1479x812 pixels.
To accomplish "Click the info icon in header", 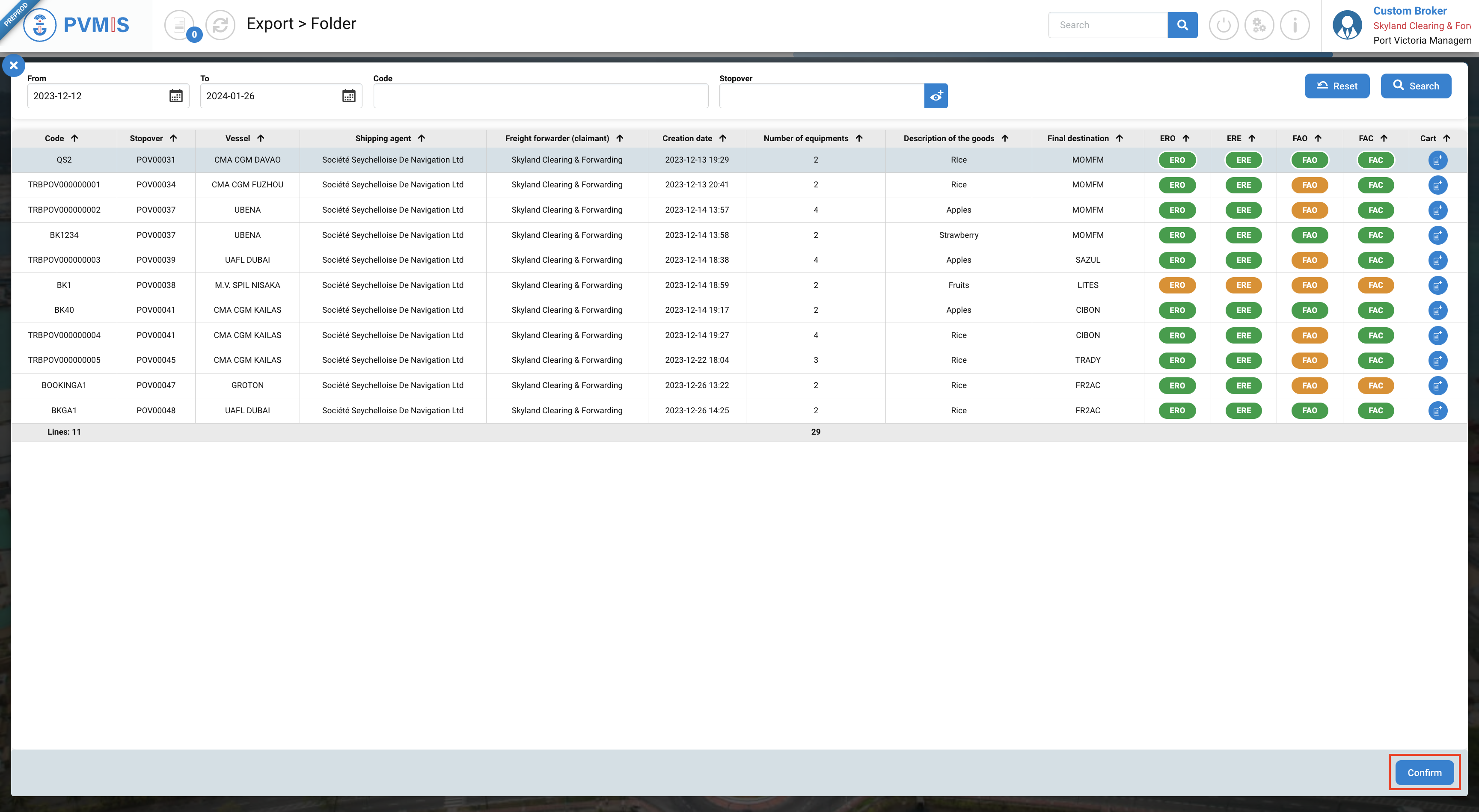I will pos(1295,25).
